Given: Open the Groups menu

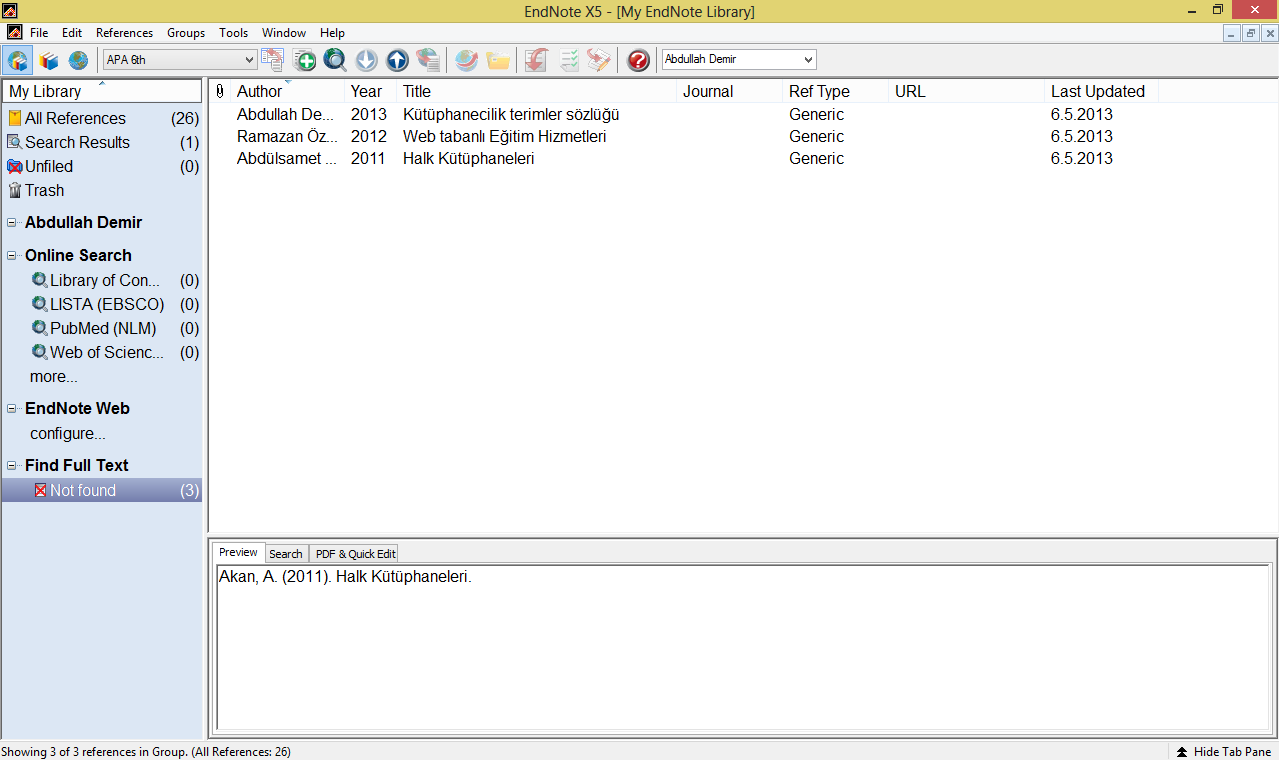Looking at the screenshot, I should pyautogui.click(x=186, y=33).
